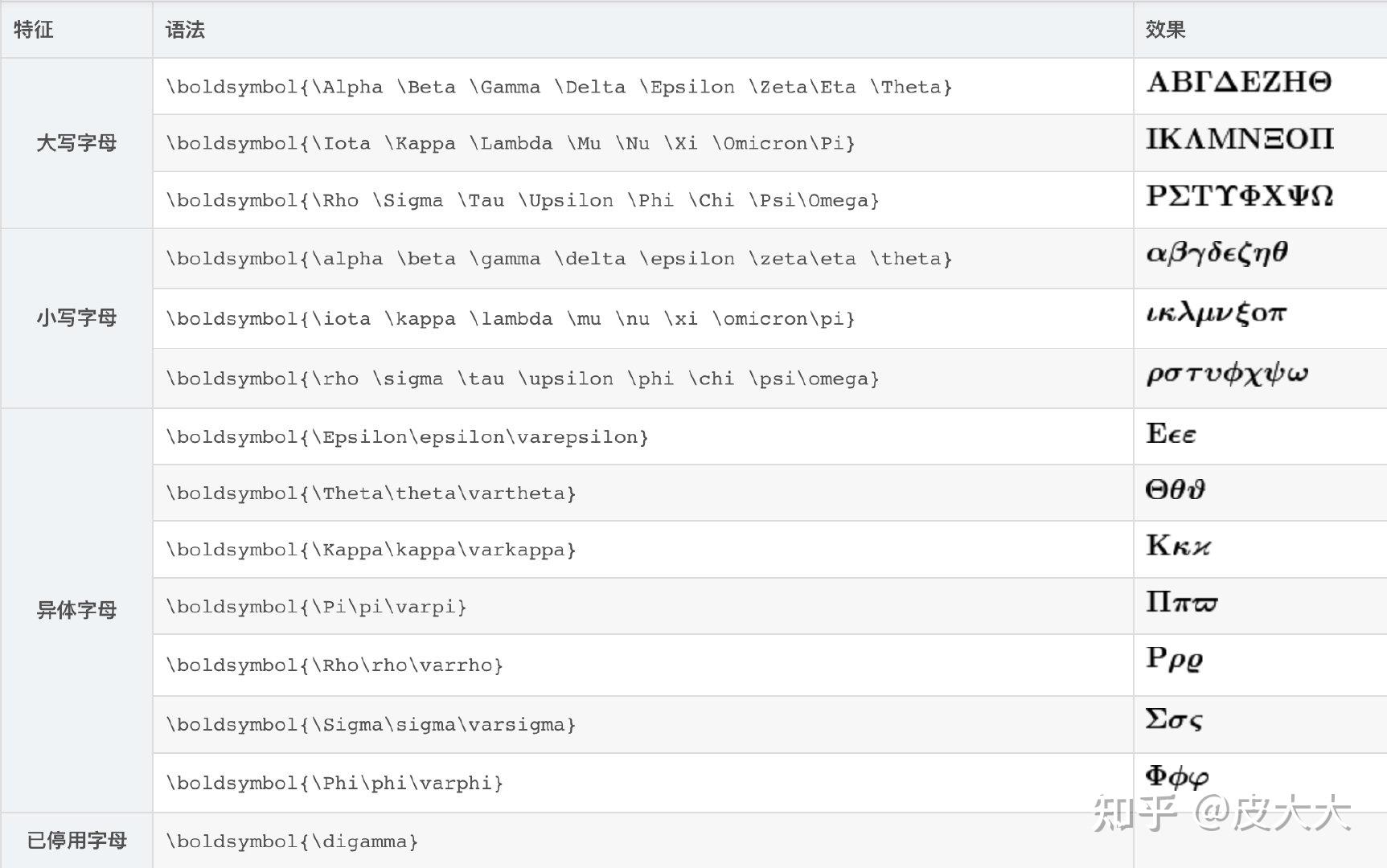Select the 异体字母 row label
Image resolution: width=1387 pixels, height=868 pixels.
[x=76, y=609]
